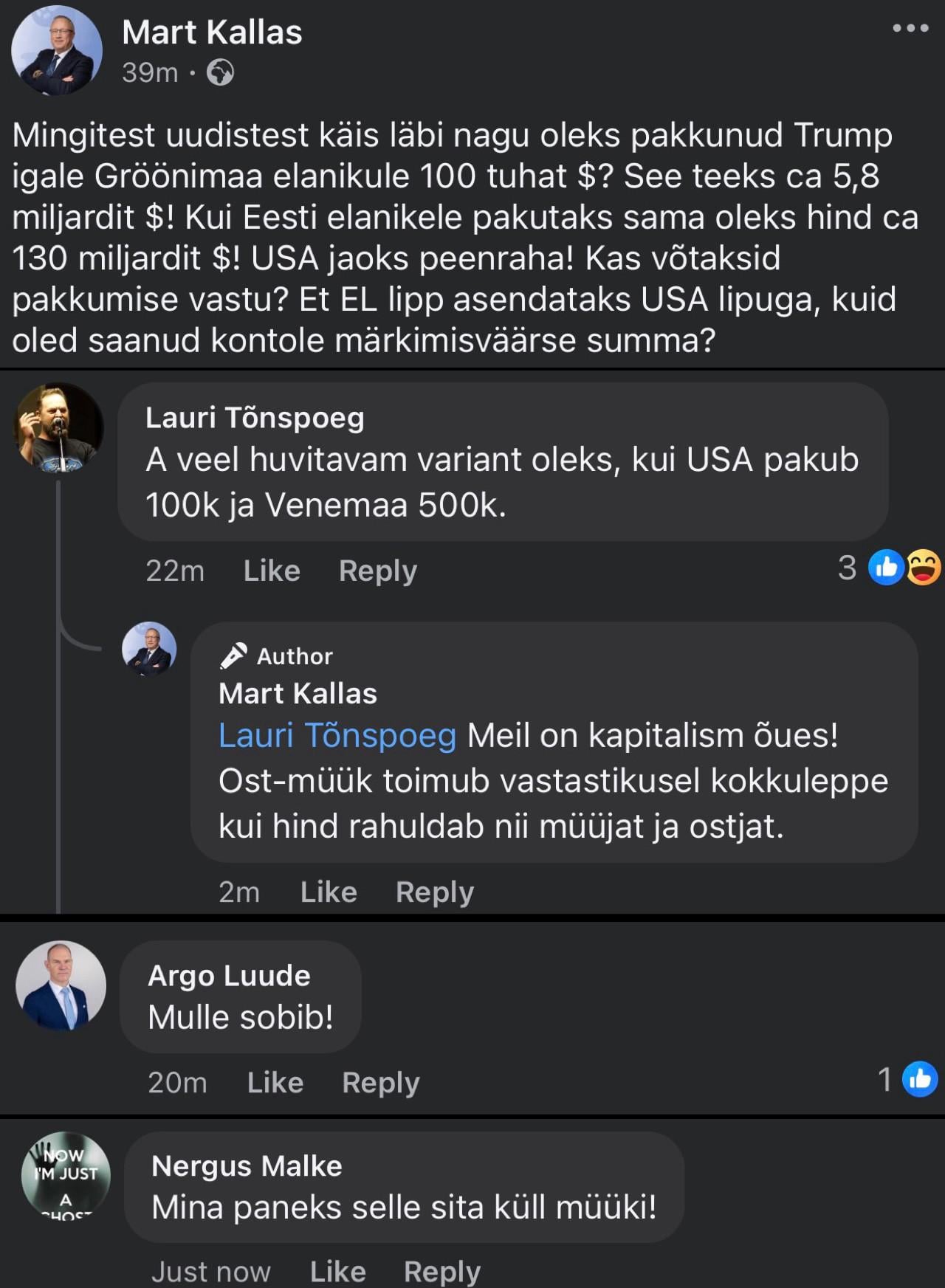
Task: Open Mart Kallas post author avatar
Action: click(57, 50)
